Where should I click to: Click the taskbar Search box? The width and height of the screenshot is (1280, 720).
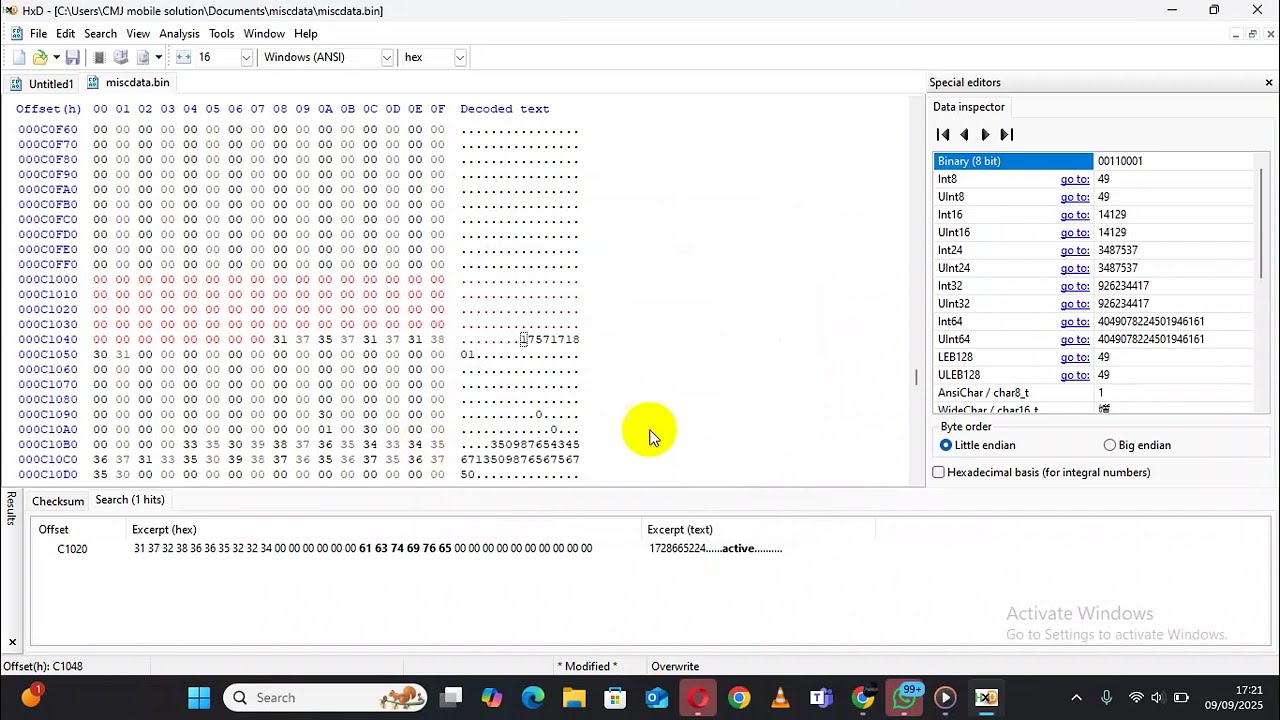click(x=326, y=698)
